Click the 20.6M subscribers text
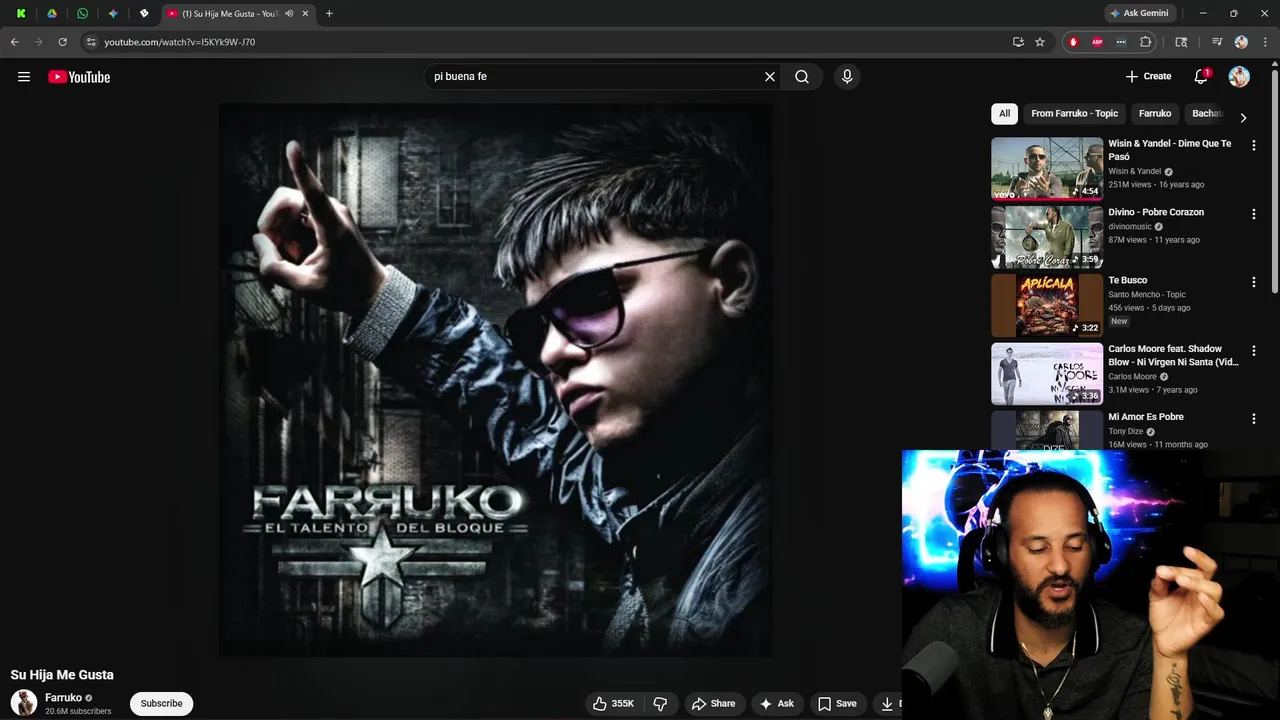This screenshot has width=1280, height=720. pyautogui.click(x=78, y=712)
